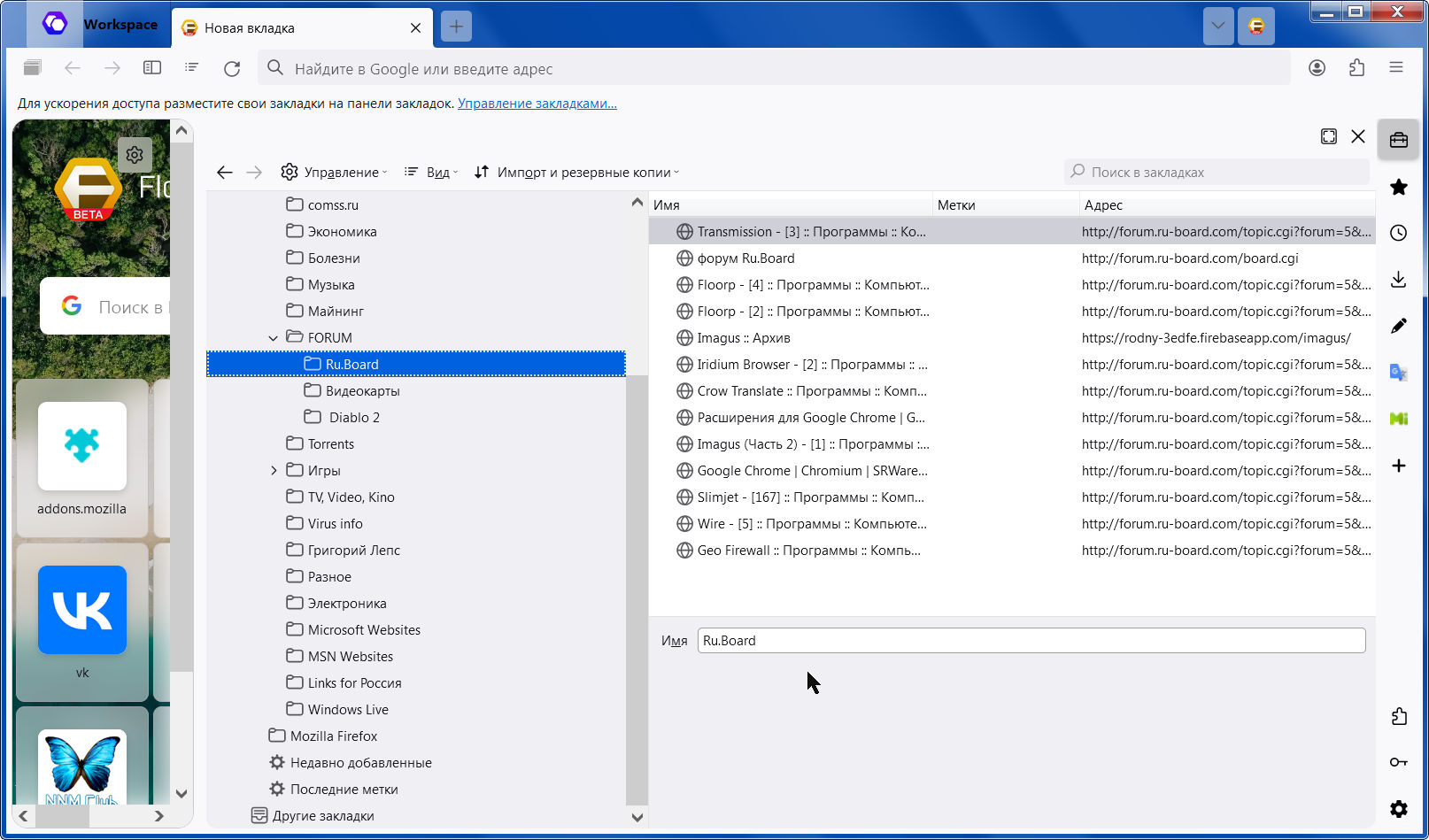Viewport: 1429px width, 840px height.
Task: Open the MiXplorer green sidebar icon
Action: [x=1399, y=419]
